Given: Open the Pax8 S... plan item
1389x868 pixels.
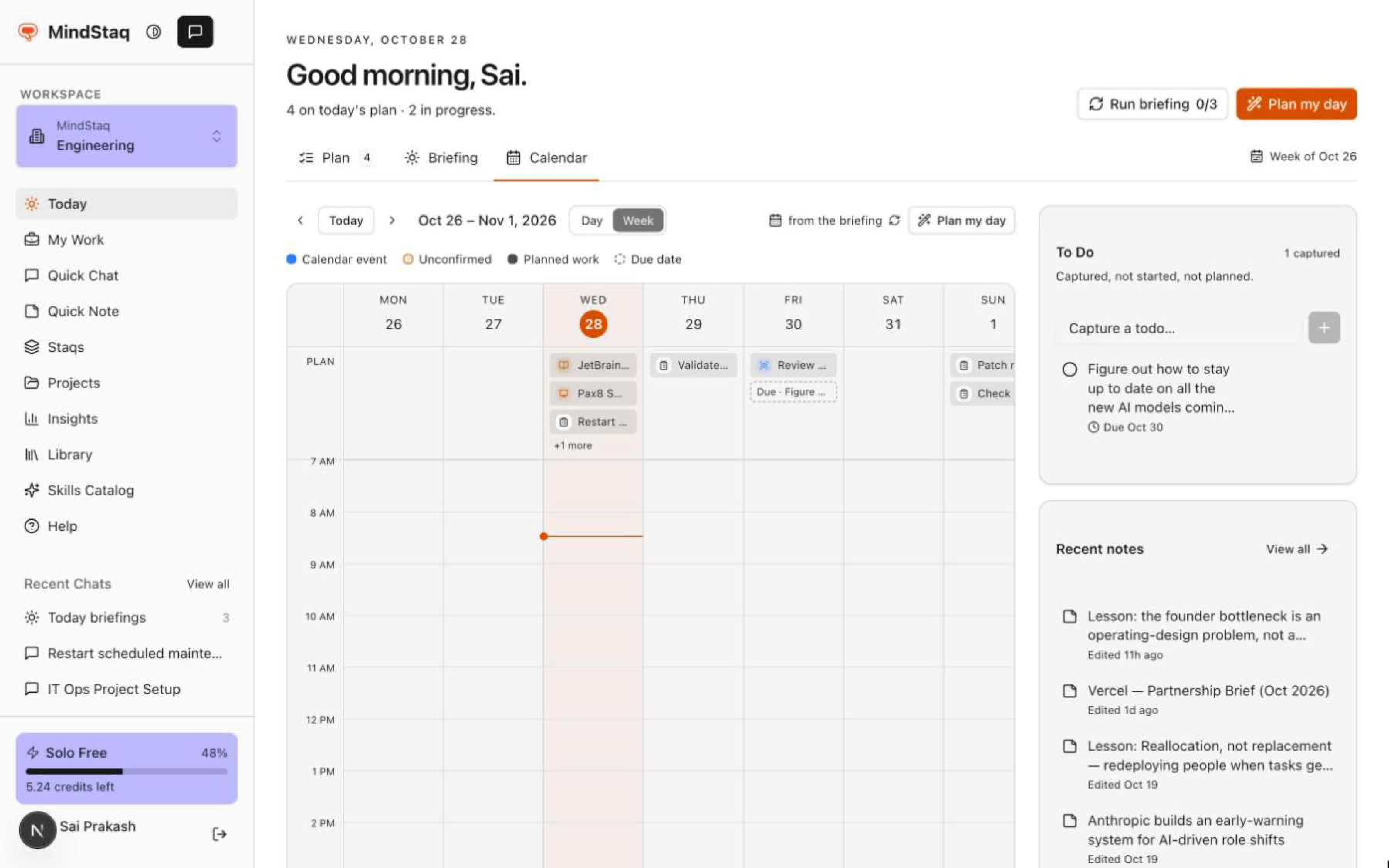Looking at the screenshot, I should click(593, 393).
